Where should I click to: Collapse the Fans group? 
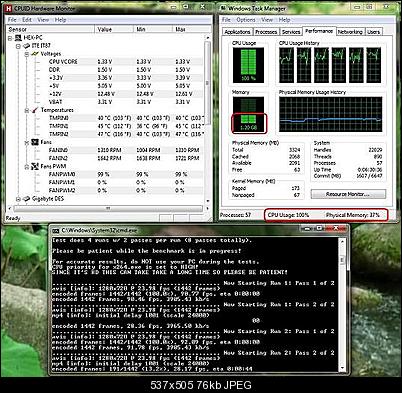pos(27,142)
